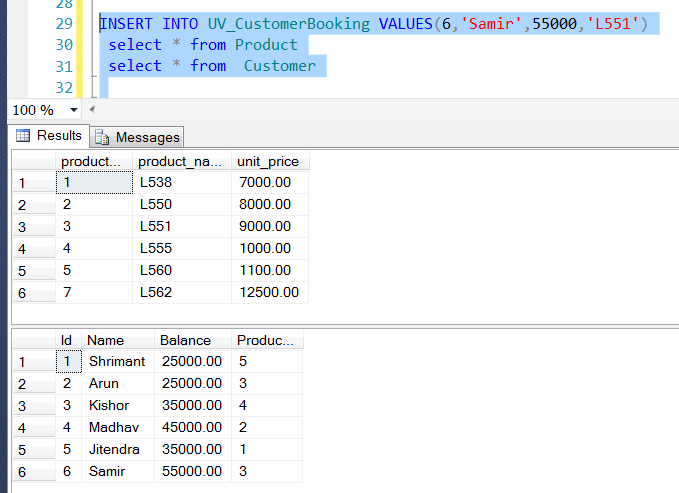Open the Messages tab
The width and height of the screenshot is (679, 493).
click(137, 137)
